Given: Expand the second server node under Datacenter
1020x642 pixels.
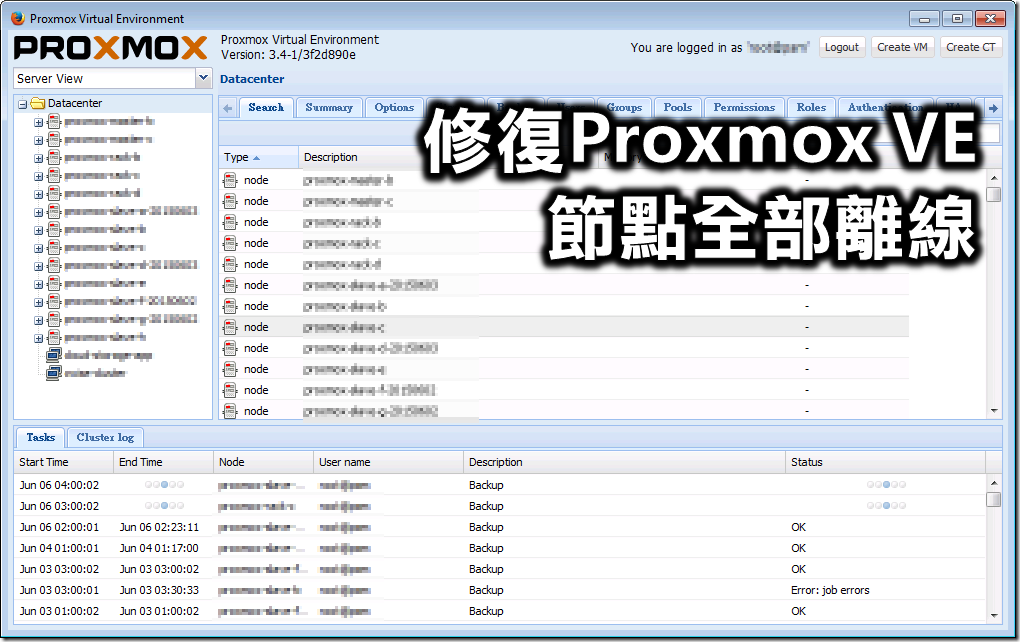Looking at the screenshot, I should [38, 140].
